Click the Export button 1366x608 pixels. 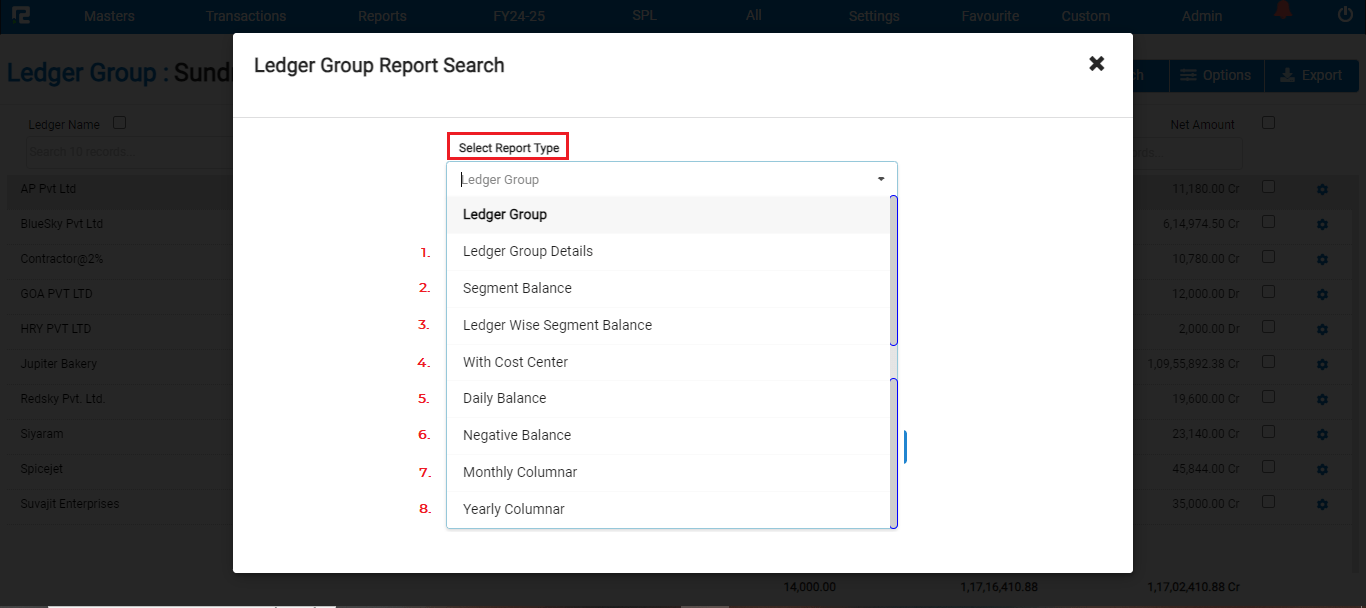[x=1310, y=75]
